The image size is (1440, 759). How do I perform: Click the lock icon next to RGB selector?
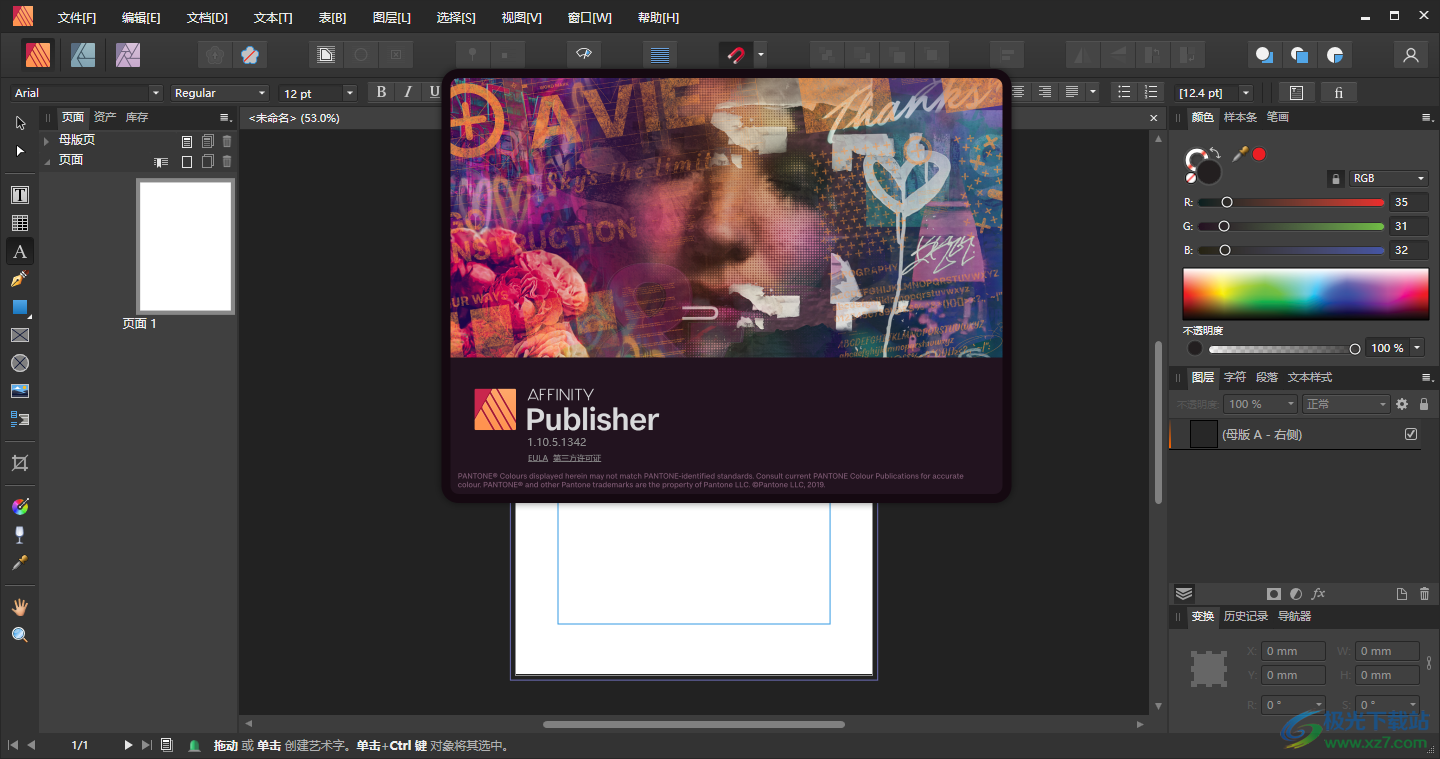click(x=1335, y=178)
